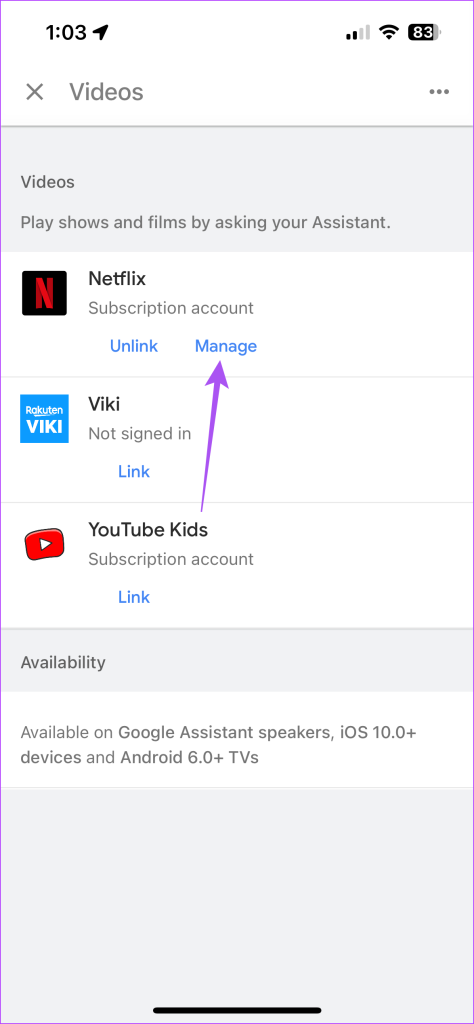Unlink the Netflix account

click(x=134, y=346)
